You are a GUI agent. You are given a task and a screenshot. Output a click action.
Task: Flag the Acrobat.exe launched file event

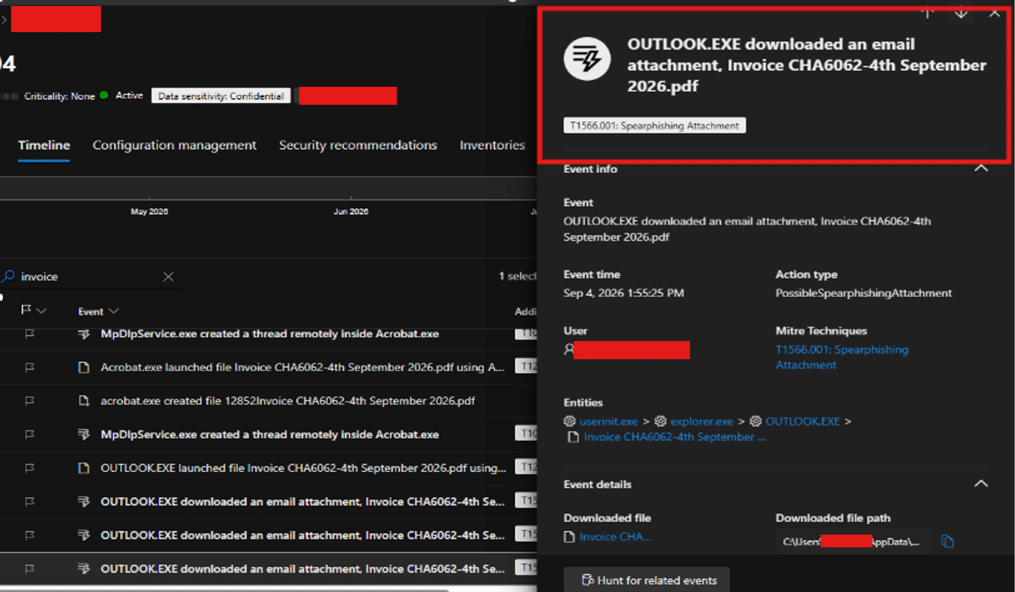tap(29, 367)
